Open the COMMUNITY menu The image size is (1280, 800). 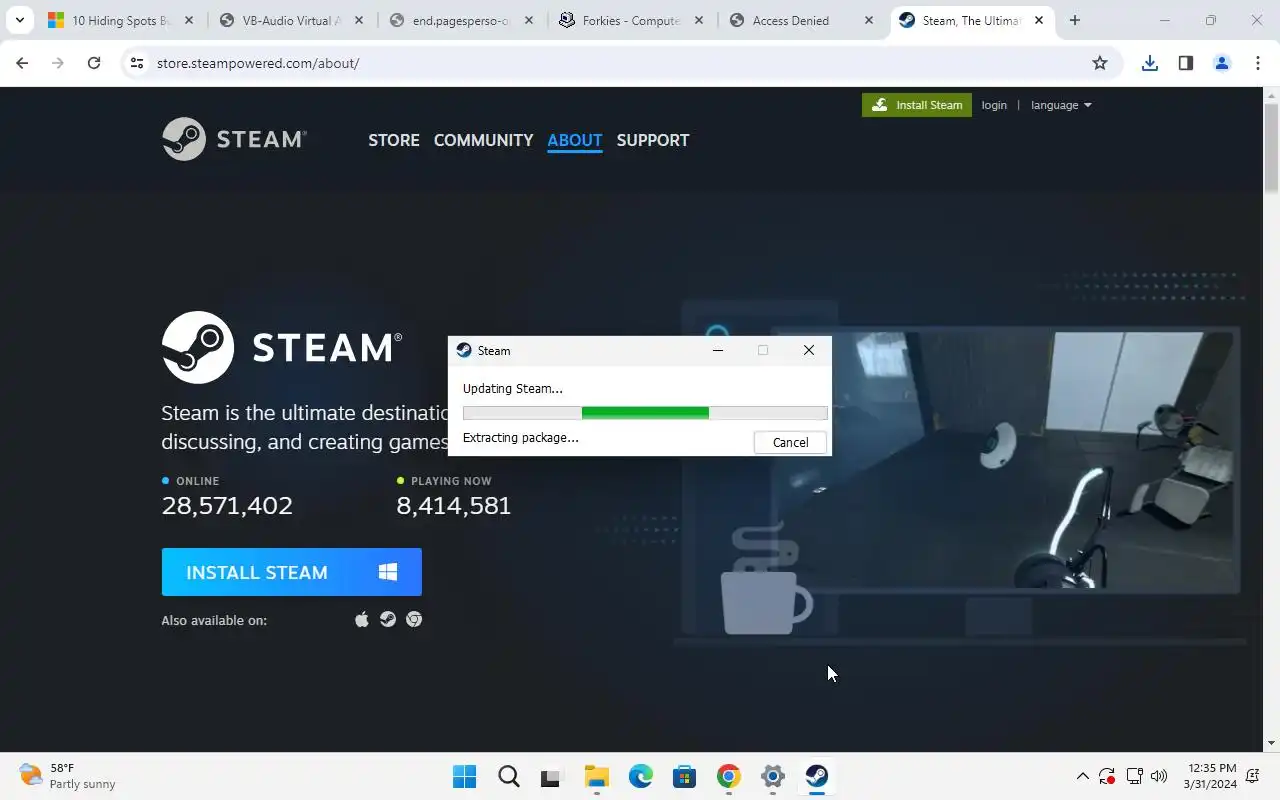pos(483,140)
